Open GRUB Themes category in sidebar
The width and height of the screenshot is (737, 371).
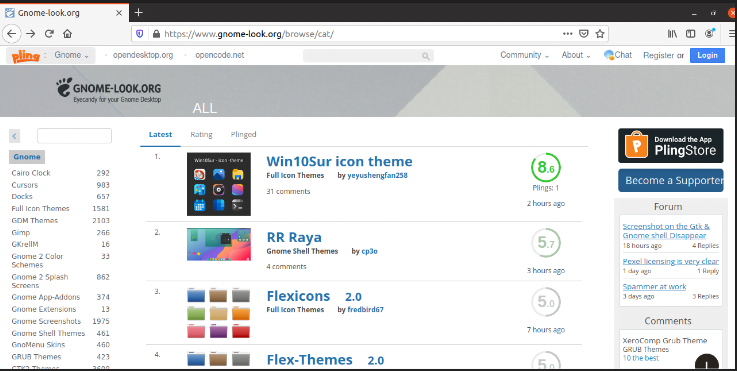(36, 357)
